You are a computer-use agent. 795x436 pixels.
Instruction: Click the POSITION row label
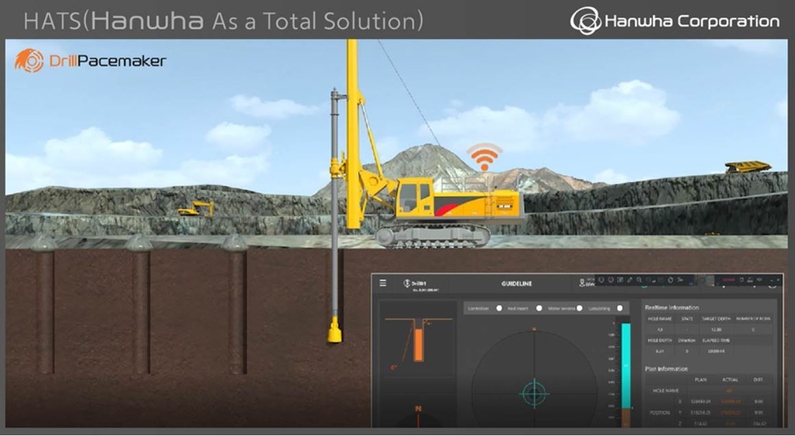pyautogui.click(x=659, y=413)
